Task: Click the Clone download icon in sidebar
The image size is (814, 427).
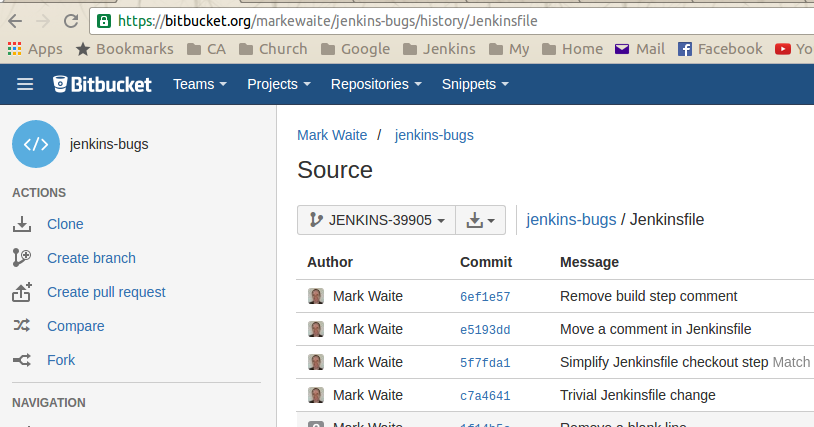Action: tap(22, 224)
